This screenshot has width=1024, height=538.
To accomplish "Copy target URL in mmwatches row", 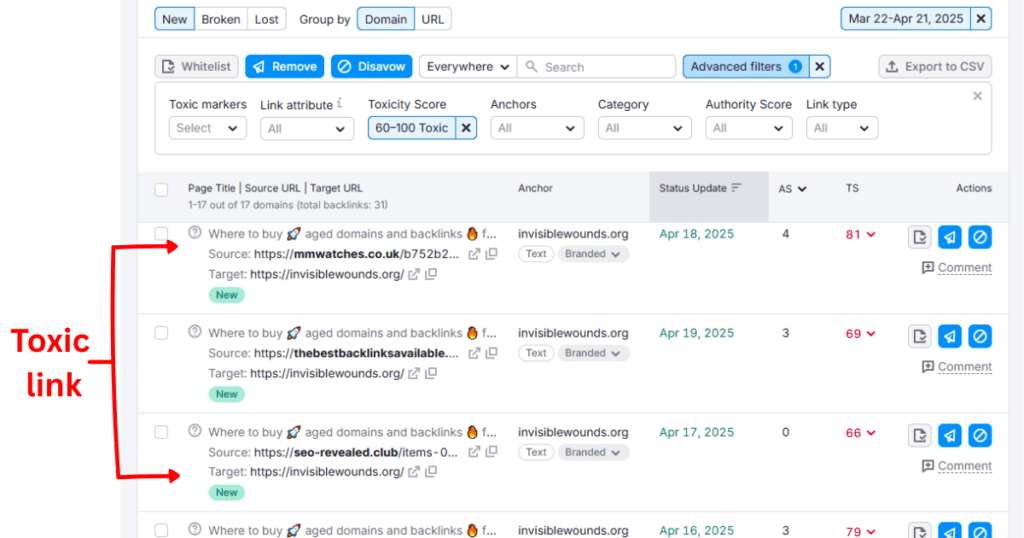I will pos(431,274).
